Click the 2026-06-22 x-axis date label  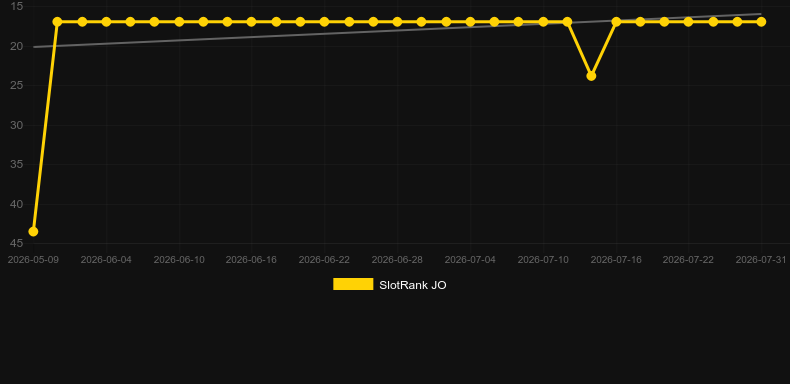coord(324,260)
